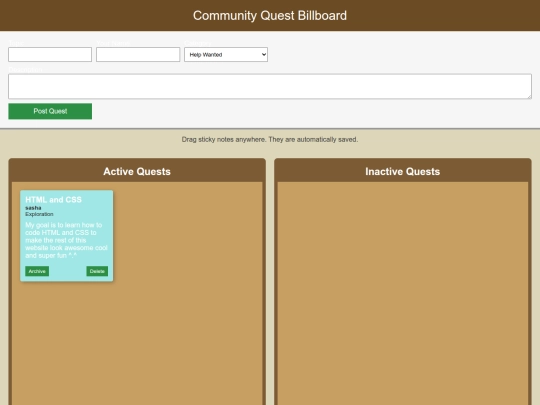Click the faint Category label above dropdown
The height and width of the screenshot is (405, 540).
pos(197,43)
